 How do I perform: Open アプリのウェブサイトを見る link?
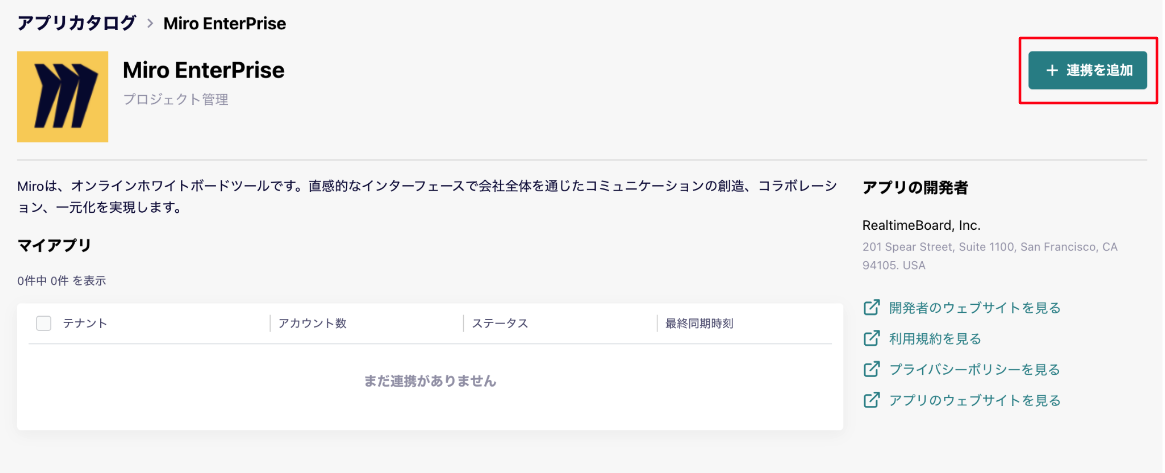point(975,400)
